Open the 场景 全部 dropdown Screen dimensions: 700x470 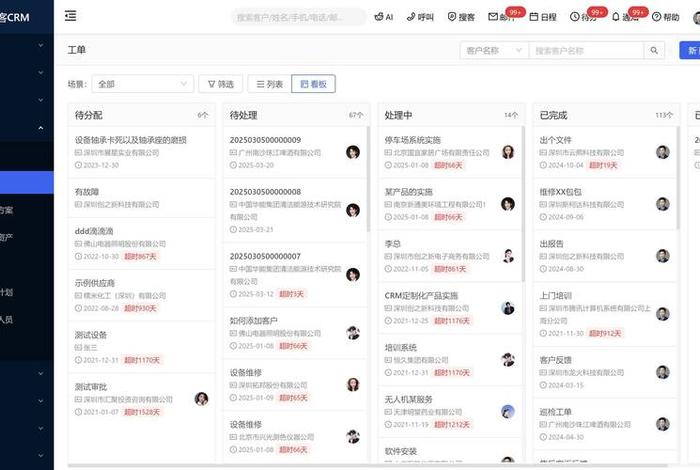pyautogui.click(x=142, y=84)
